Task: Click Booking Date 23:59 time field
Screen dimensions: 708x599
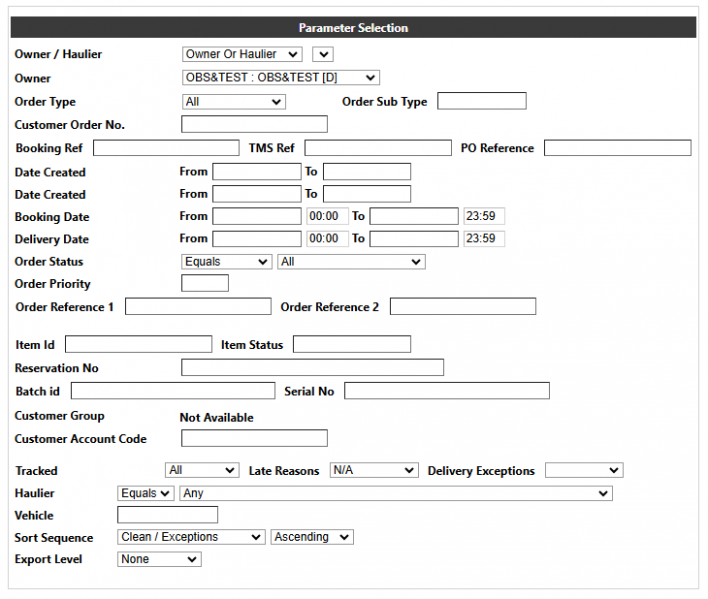Action: 484,216
